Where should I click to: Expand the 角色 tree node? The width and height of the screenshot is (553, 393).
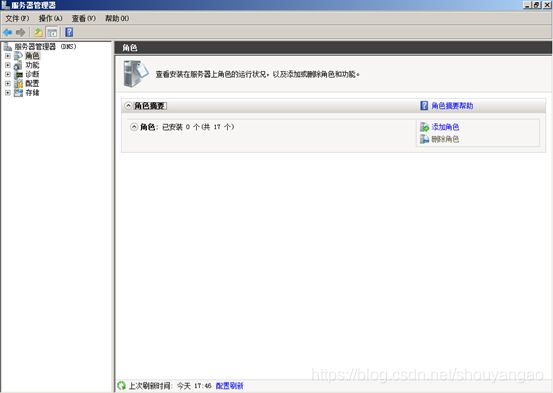pos(8,56)
